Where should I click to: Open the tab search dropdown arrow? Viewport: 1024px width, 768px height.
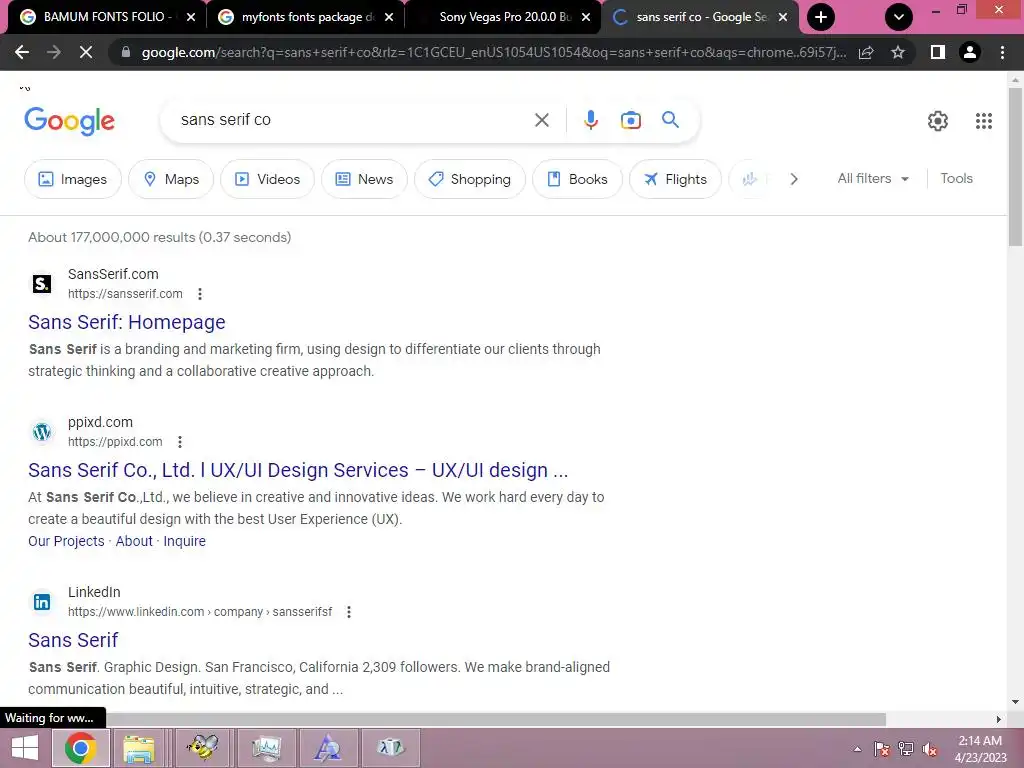point(899,17)
